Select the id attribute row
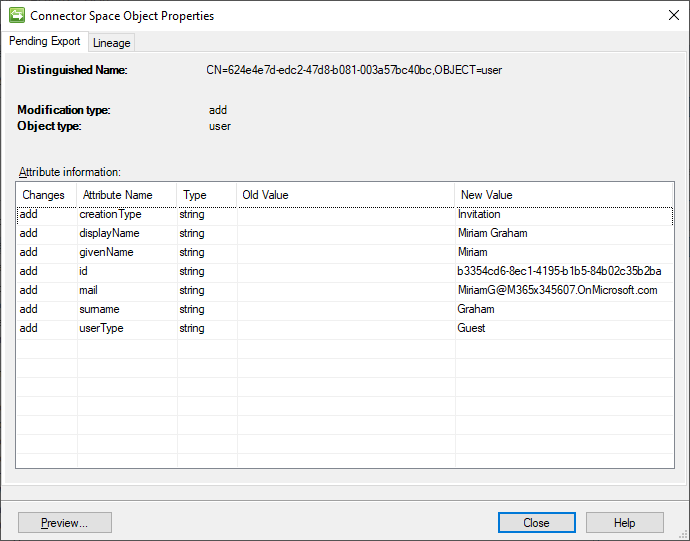This screenshot has height=541, width=690. (x=85, y=271)
